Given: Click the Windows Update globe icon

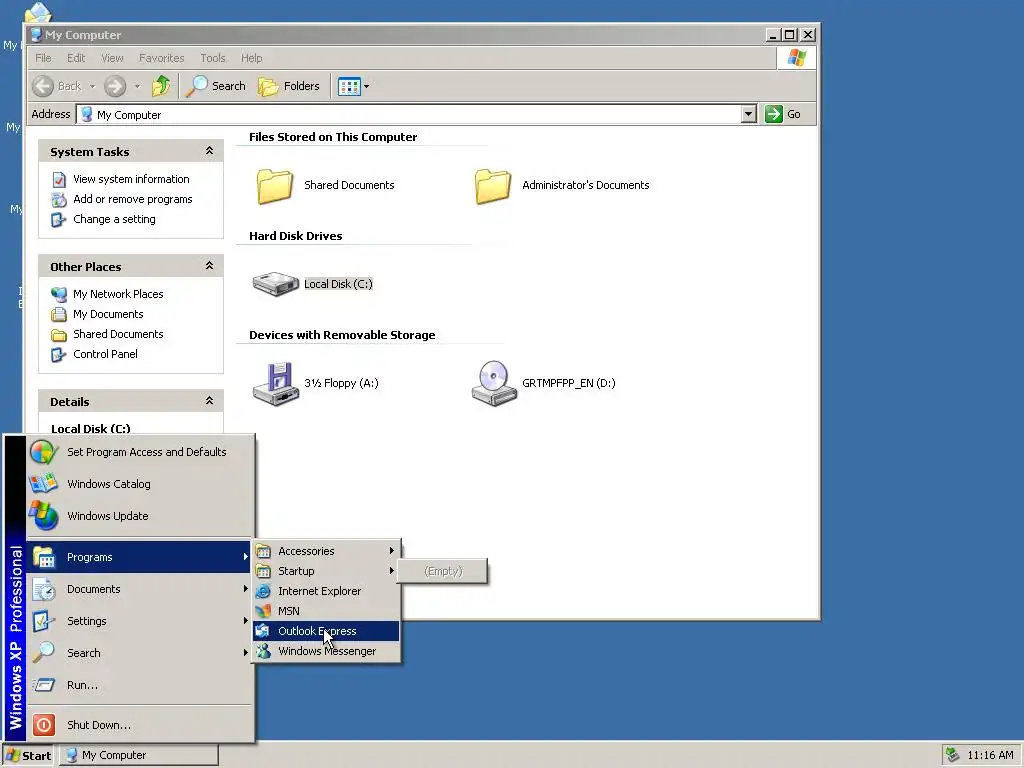Looking at the screenshot, I should [44, 516].
